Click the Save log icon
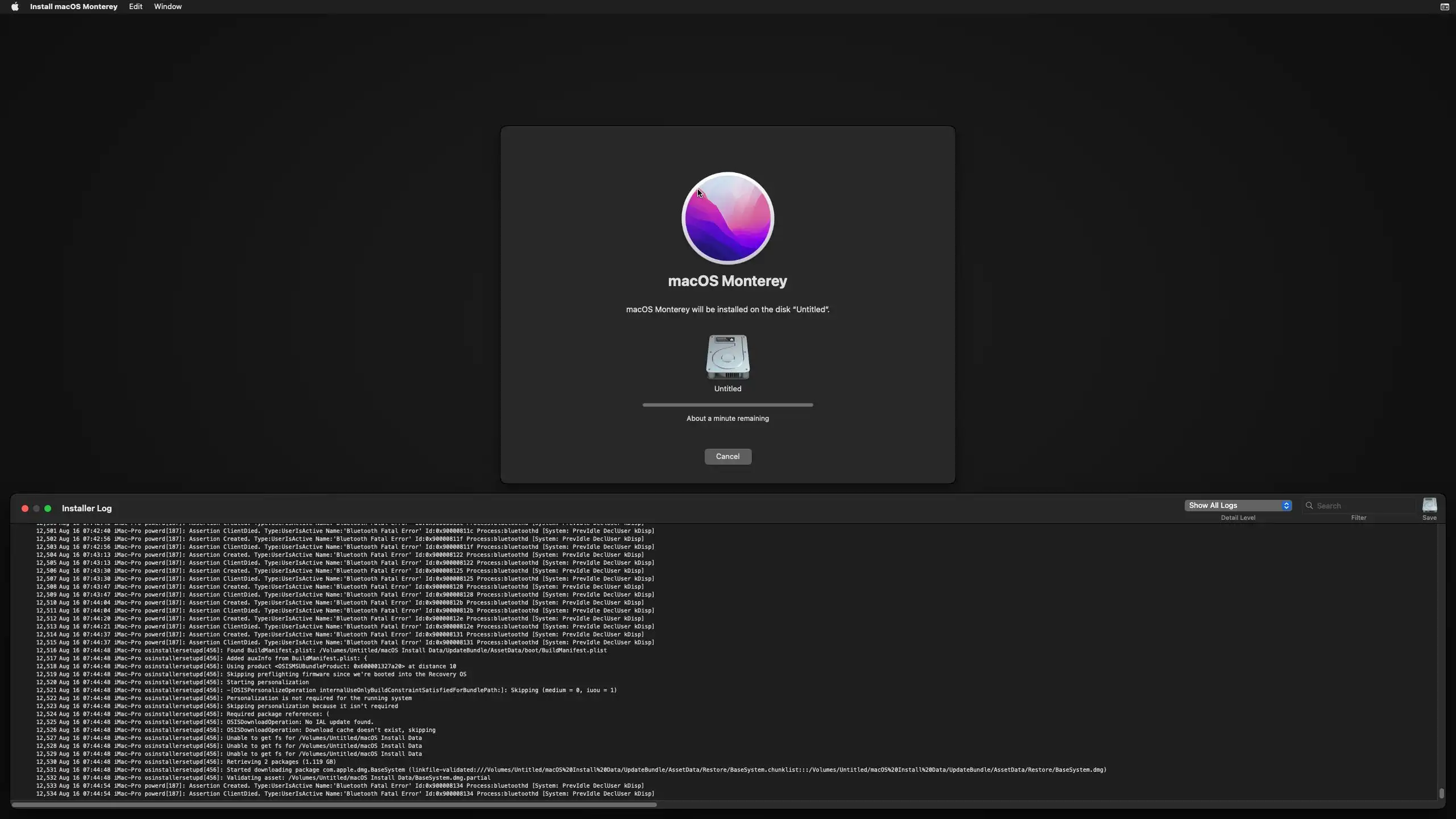 tap(1429, 505)
